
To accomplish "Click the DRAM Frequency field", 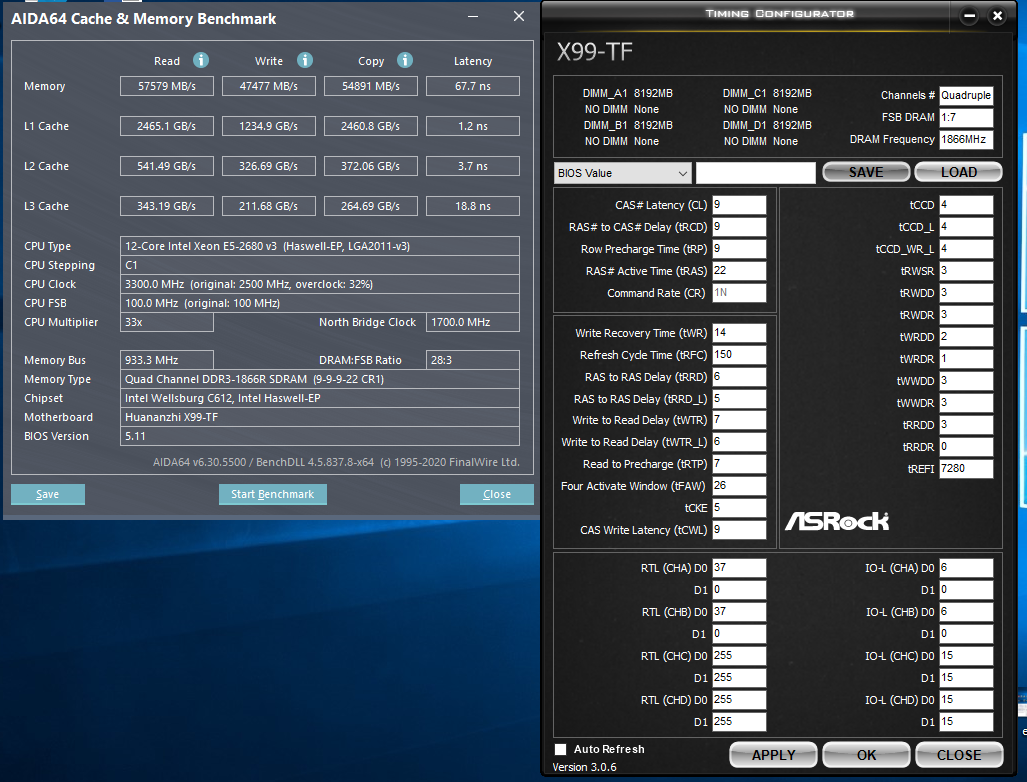I will (x=966, y=140).
